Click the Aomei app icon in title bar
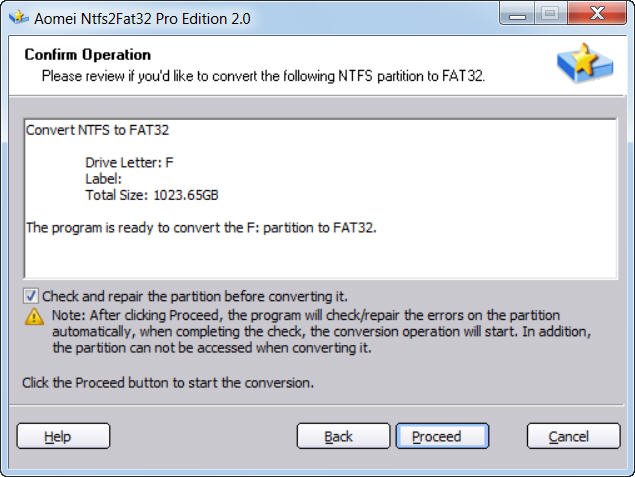Viewport: 635px width, 477px height. click(16, 17)
